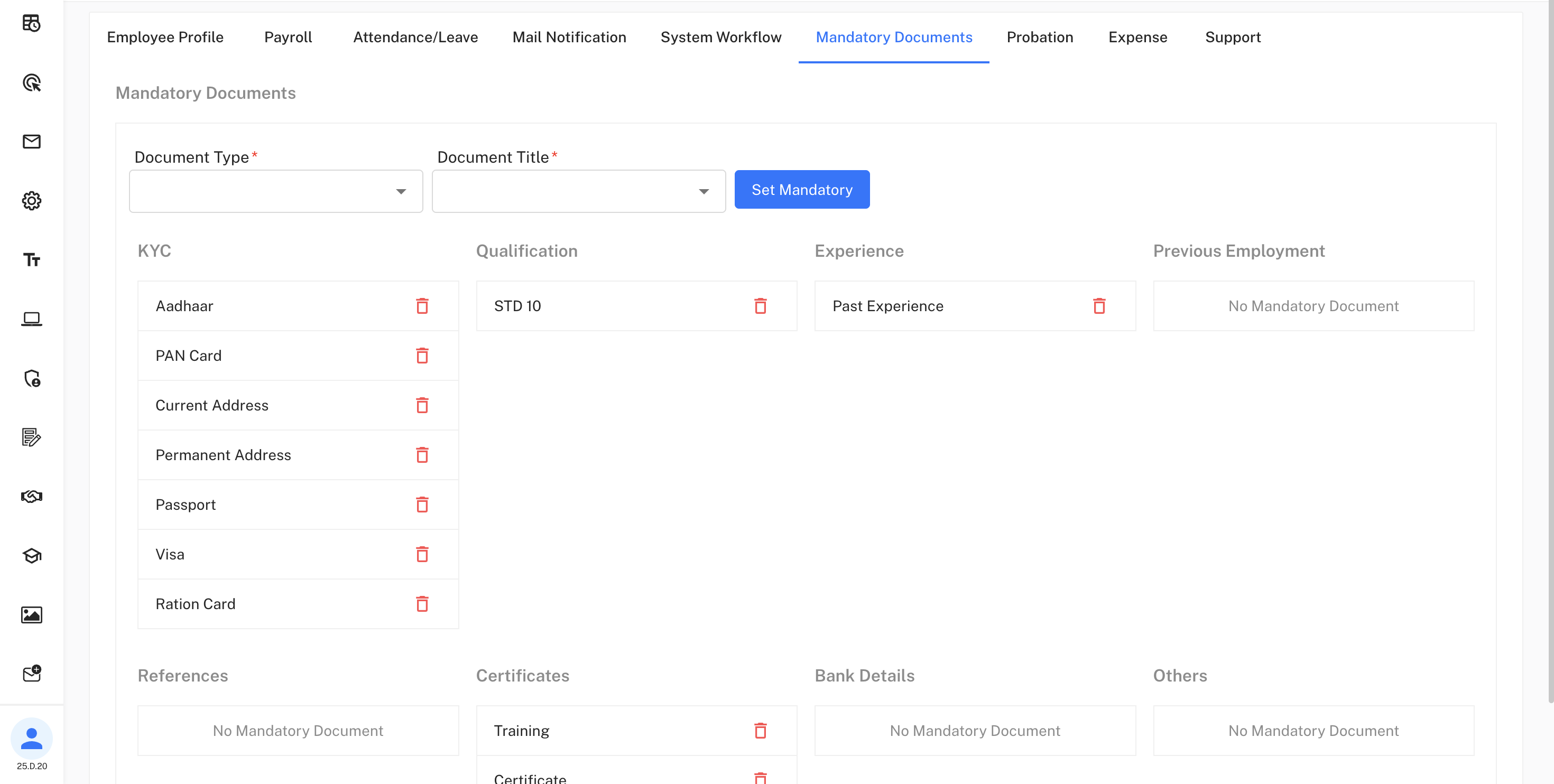Open the attendance calendar icon in sidebar

pyautogui.click(x=31, y=24)
